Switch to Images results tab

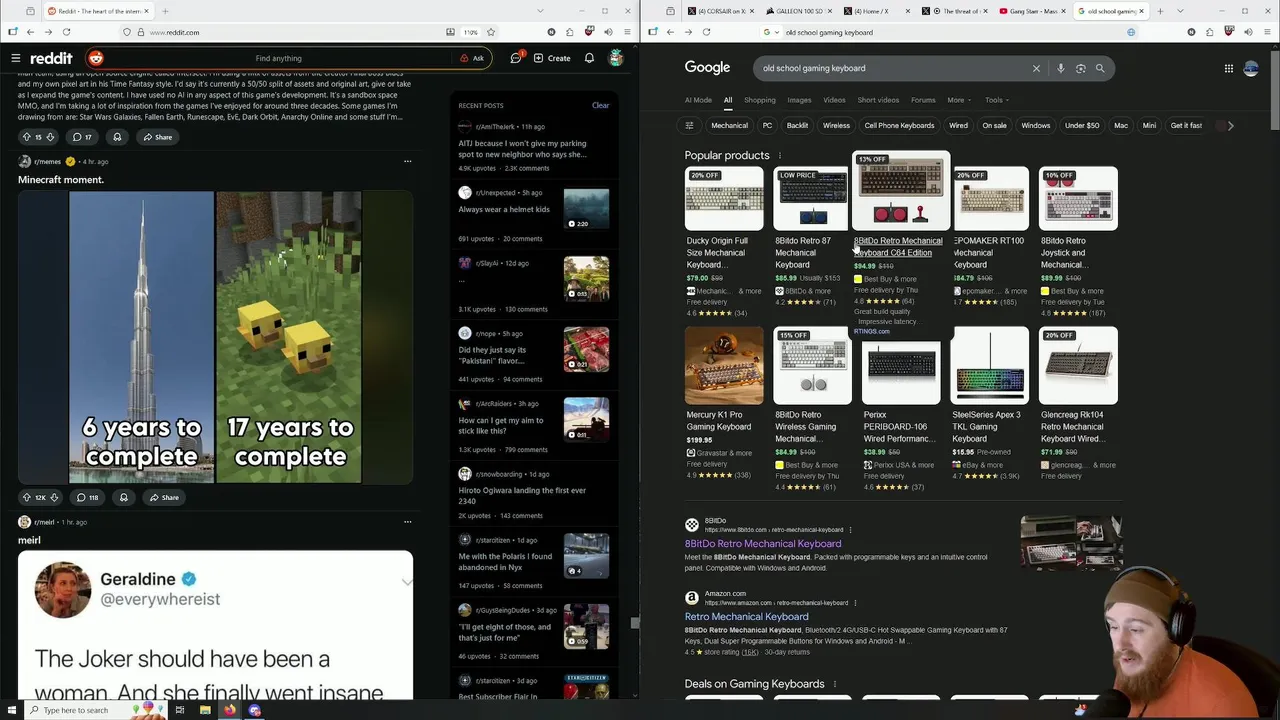799,100
